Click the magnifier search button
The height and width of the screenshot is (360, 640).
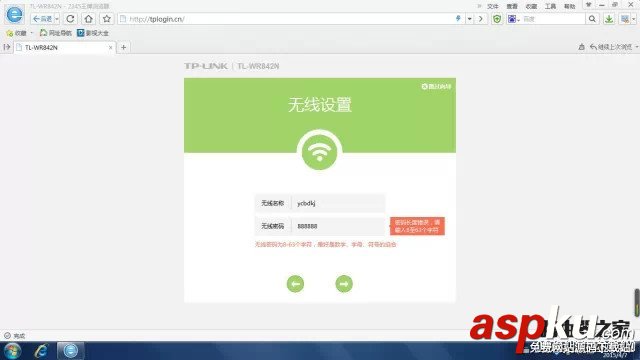[592, 19]
